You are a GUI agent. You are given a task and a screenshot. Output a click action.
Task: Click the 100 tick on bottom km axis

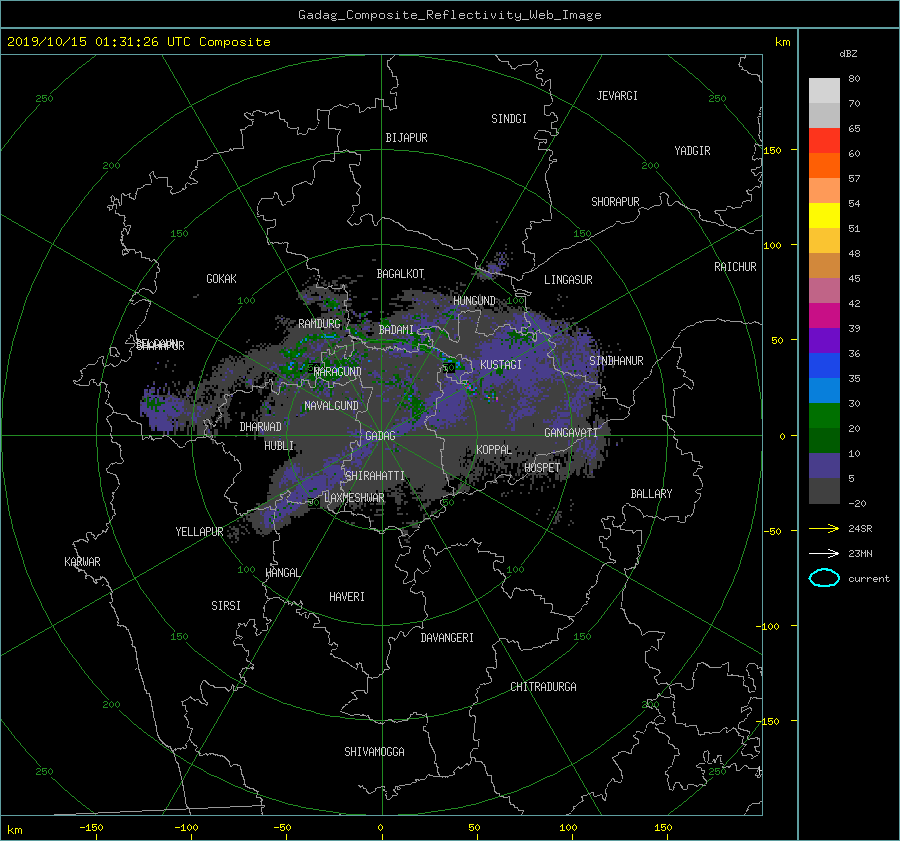pyautogui.click(x=568, y=828)
